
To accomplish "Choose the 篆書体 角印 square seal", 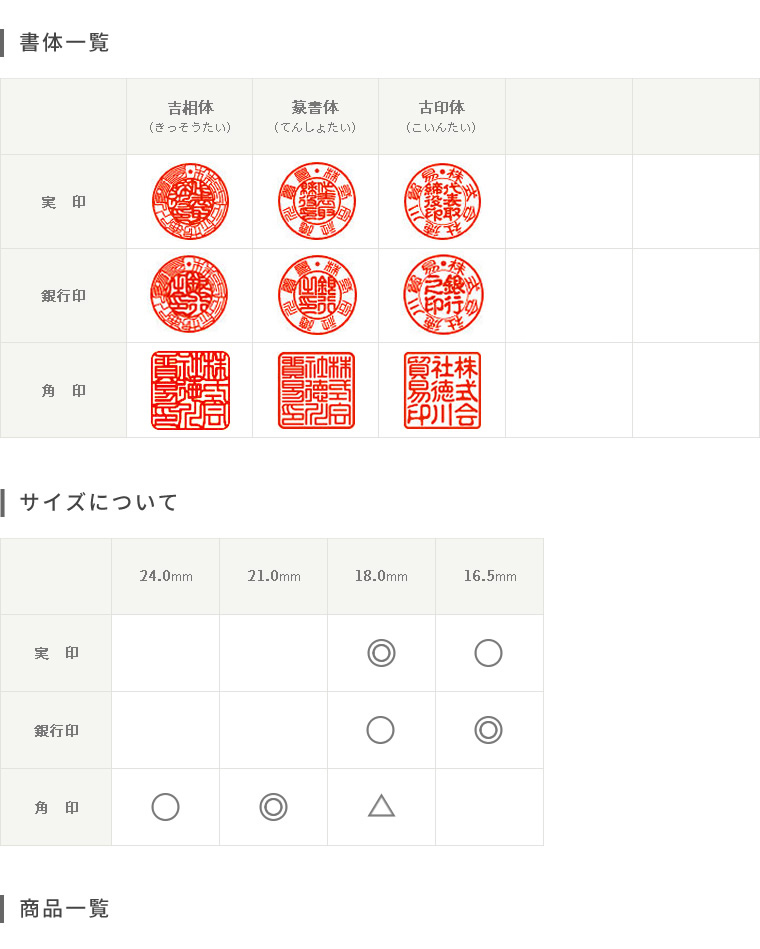I will [316, 390].
